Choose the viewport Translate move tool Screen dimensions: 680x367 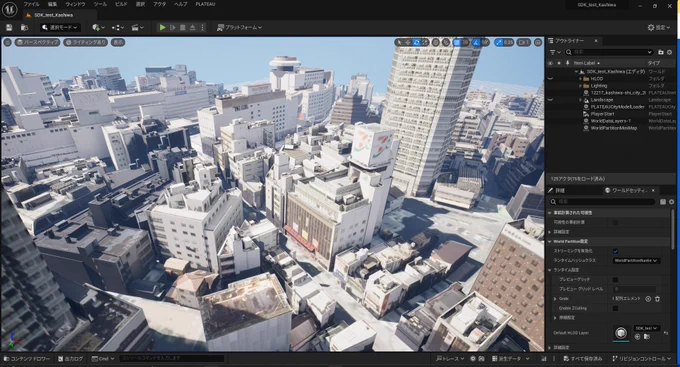click(408, 42)
